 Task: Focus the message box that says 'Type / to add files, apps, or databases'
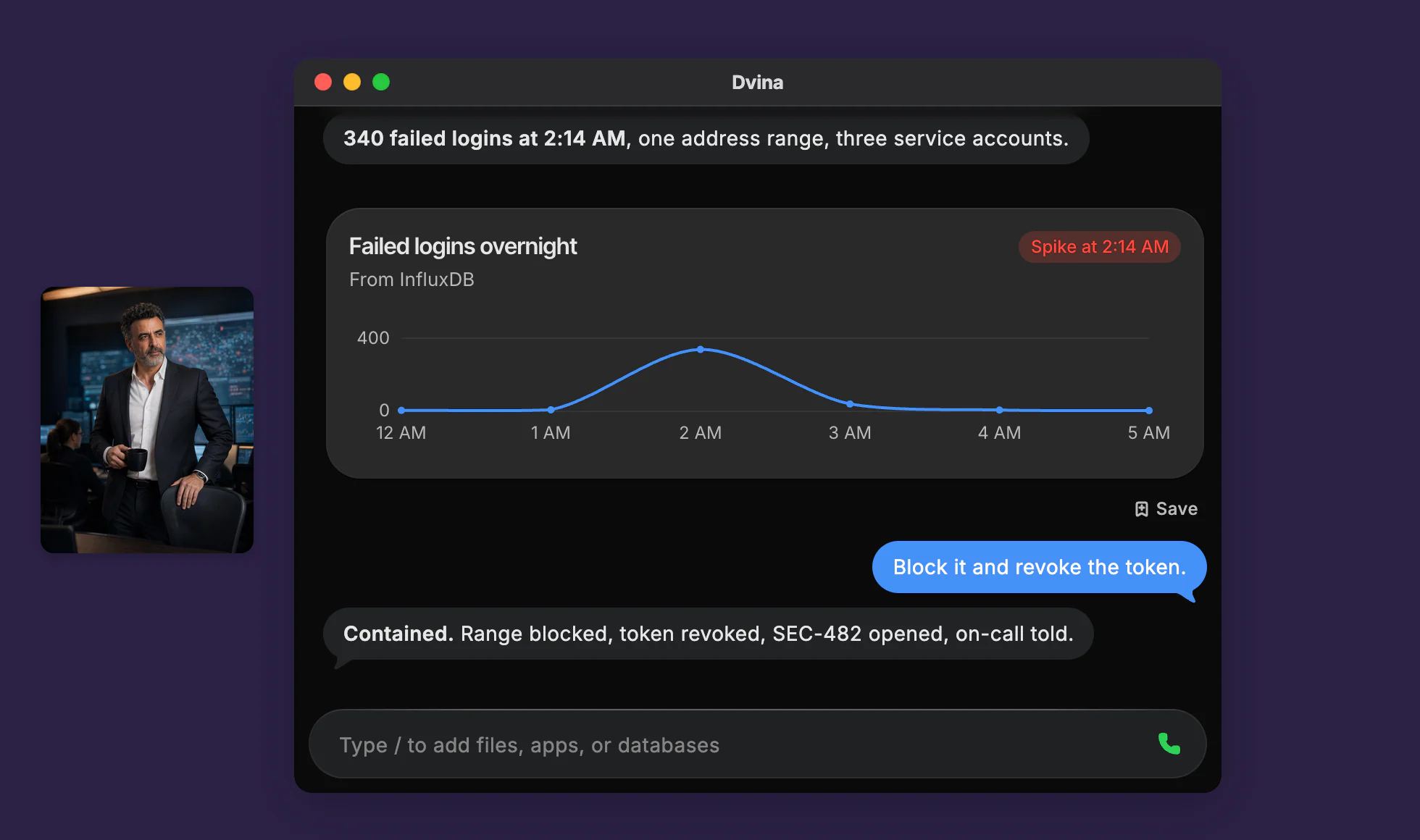pyautogui.click(x=757, y=744)
